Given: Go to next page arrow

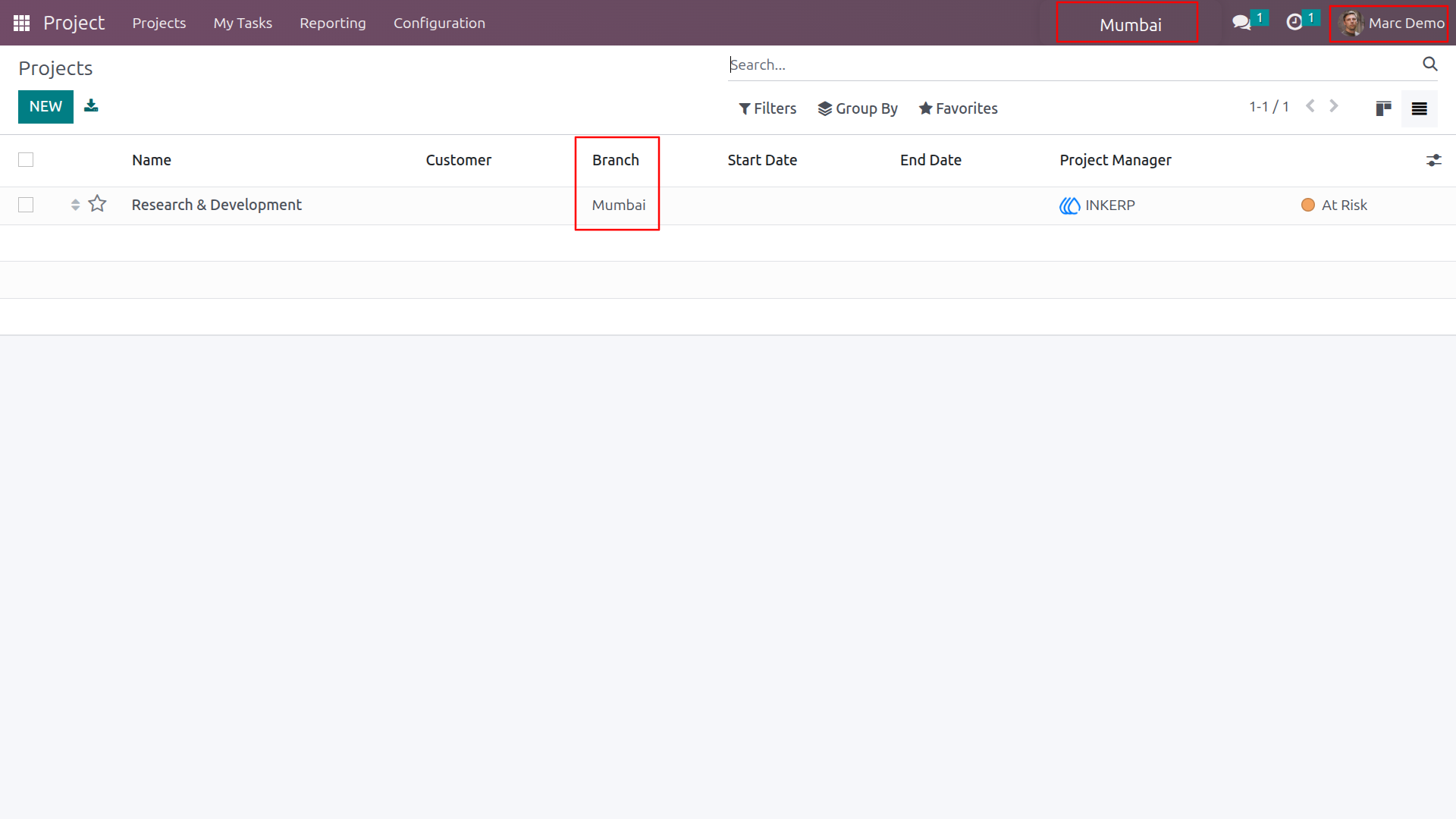Looking at the screenshot, I should 1334,106.
